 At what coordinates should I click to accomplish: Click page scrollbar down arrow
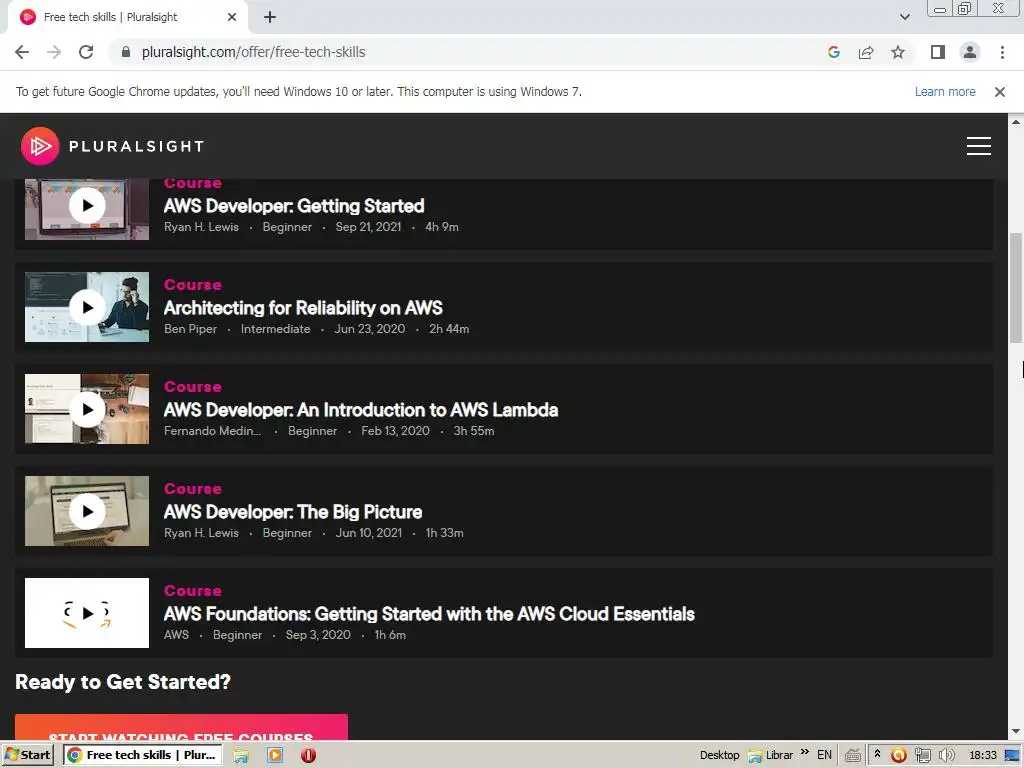1016,732
